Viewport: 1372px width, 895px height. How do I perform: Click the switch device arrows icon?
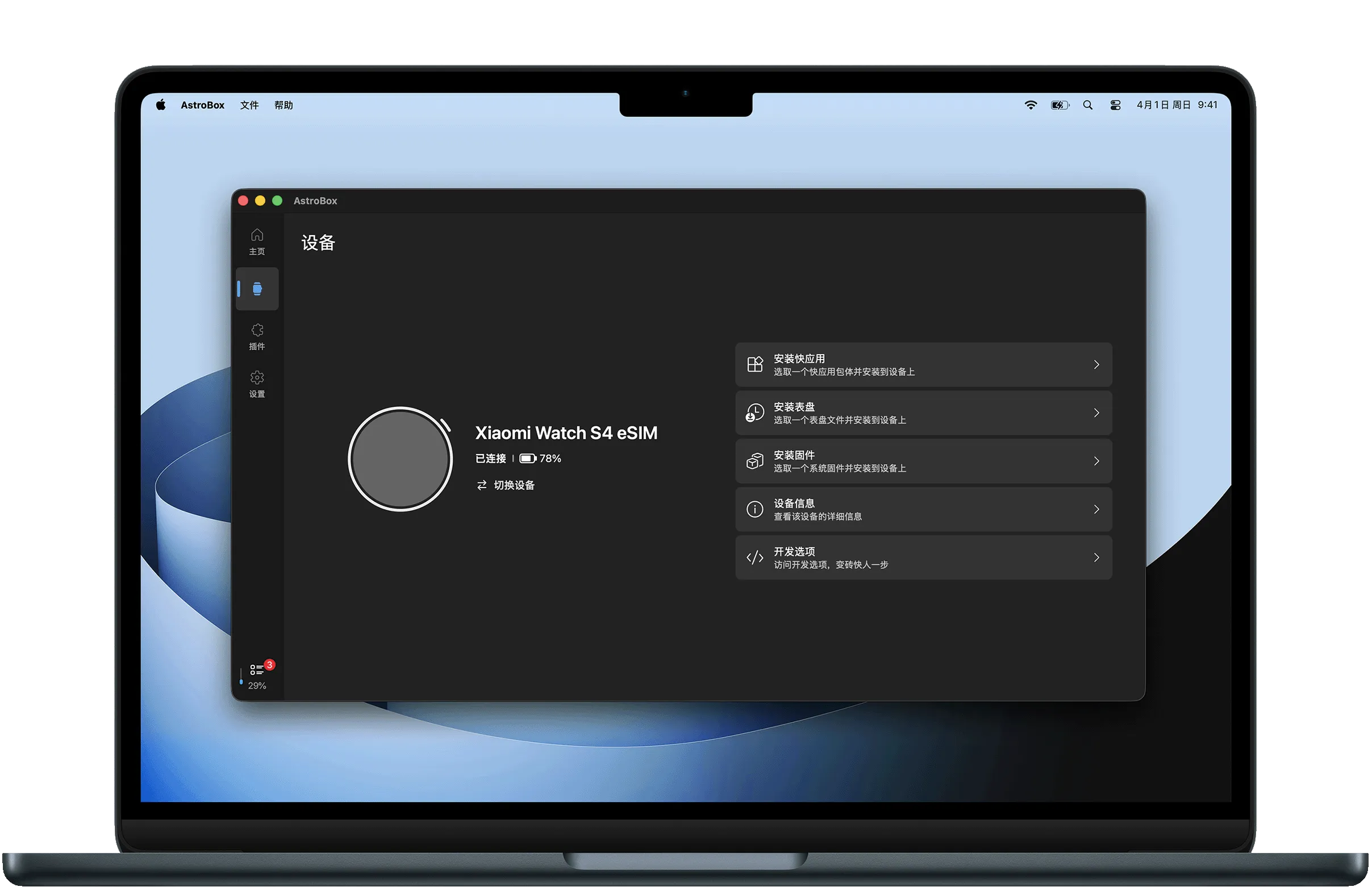coord(482,485)
